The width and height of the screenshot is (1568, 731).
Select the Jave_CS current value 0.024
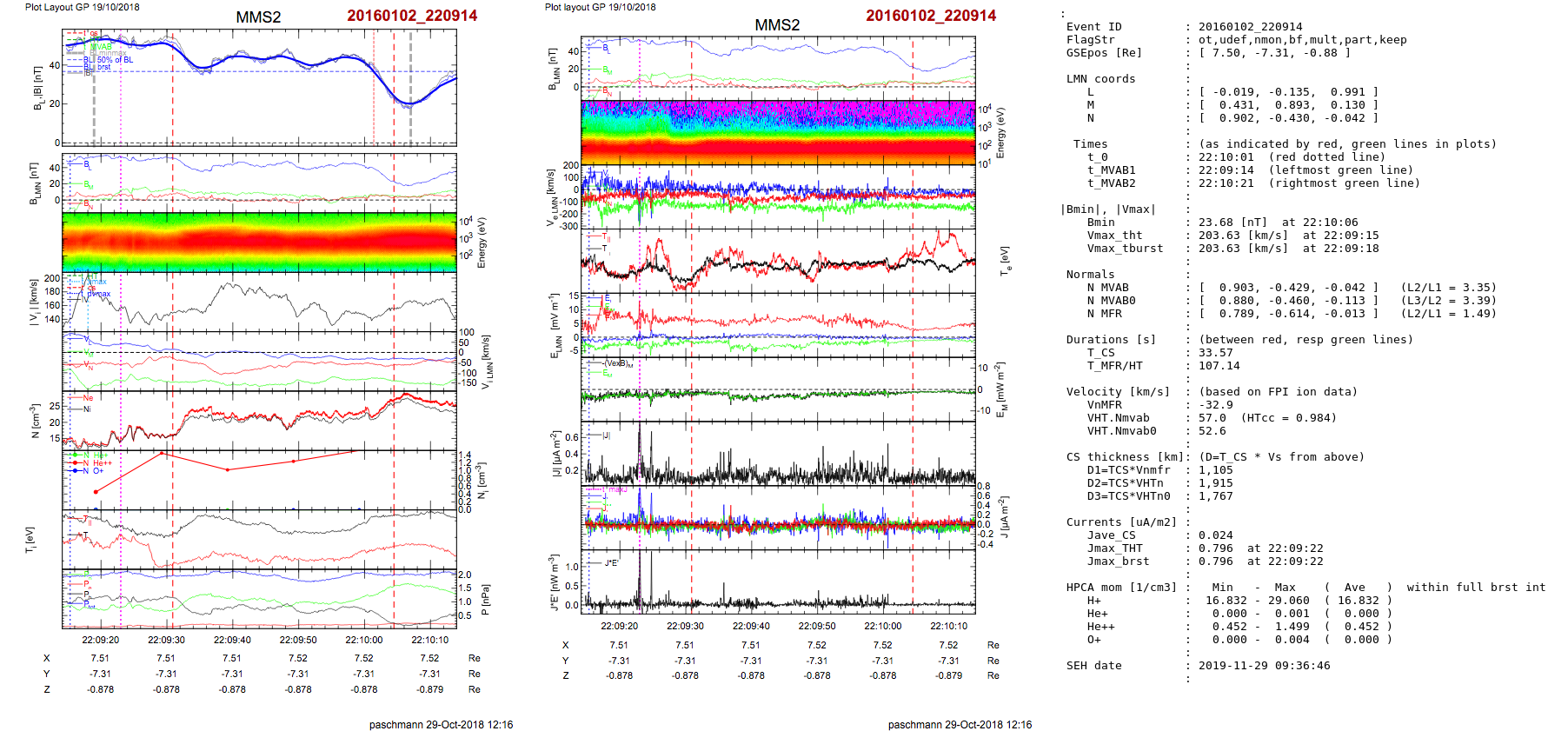[1215, 535]
